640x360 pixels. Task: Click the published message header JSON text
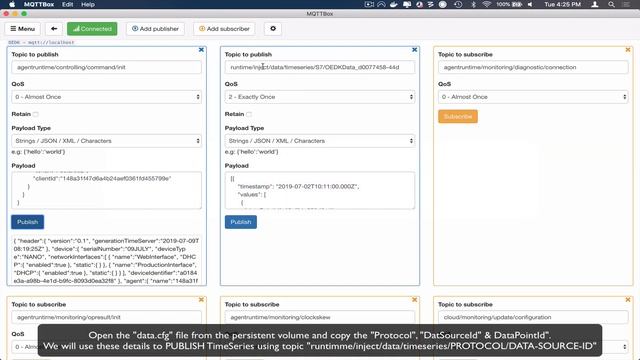tap(106, 261)
